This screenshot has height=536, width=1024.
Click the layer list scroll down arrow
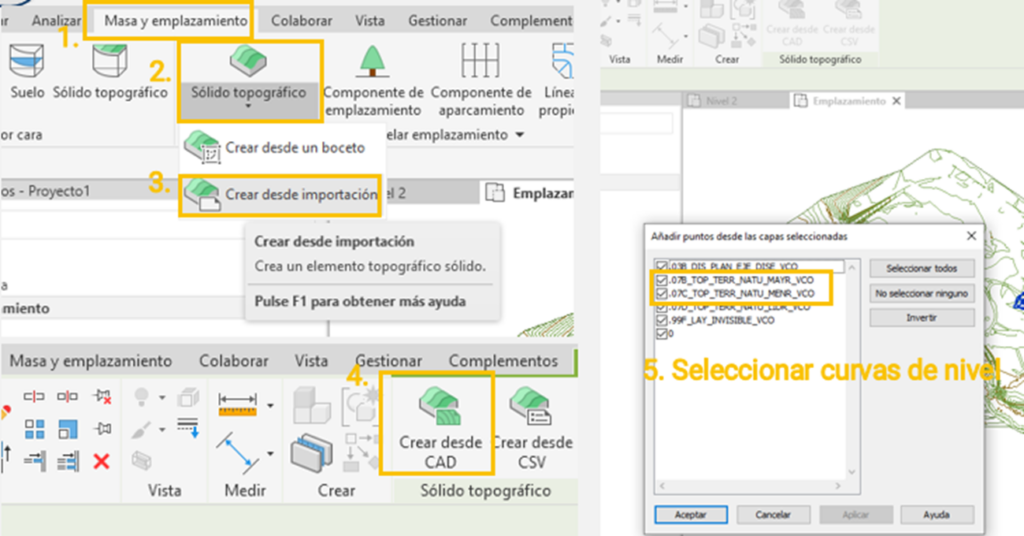click(x=852, y=472)
